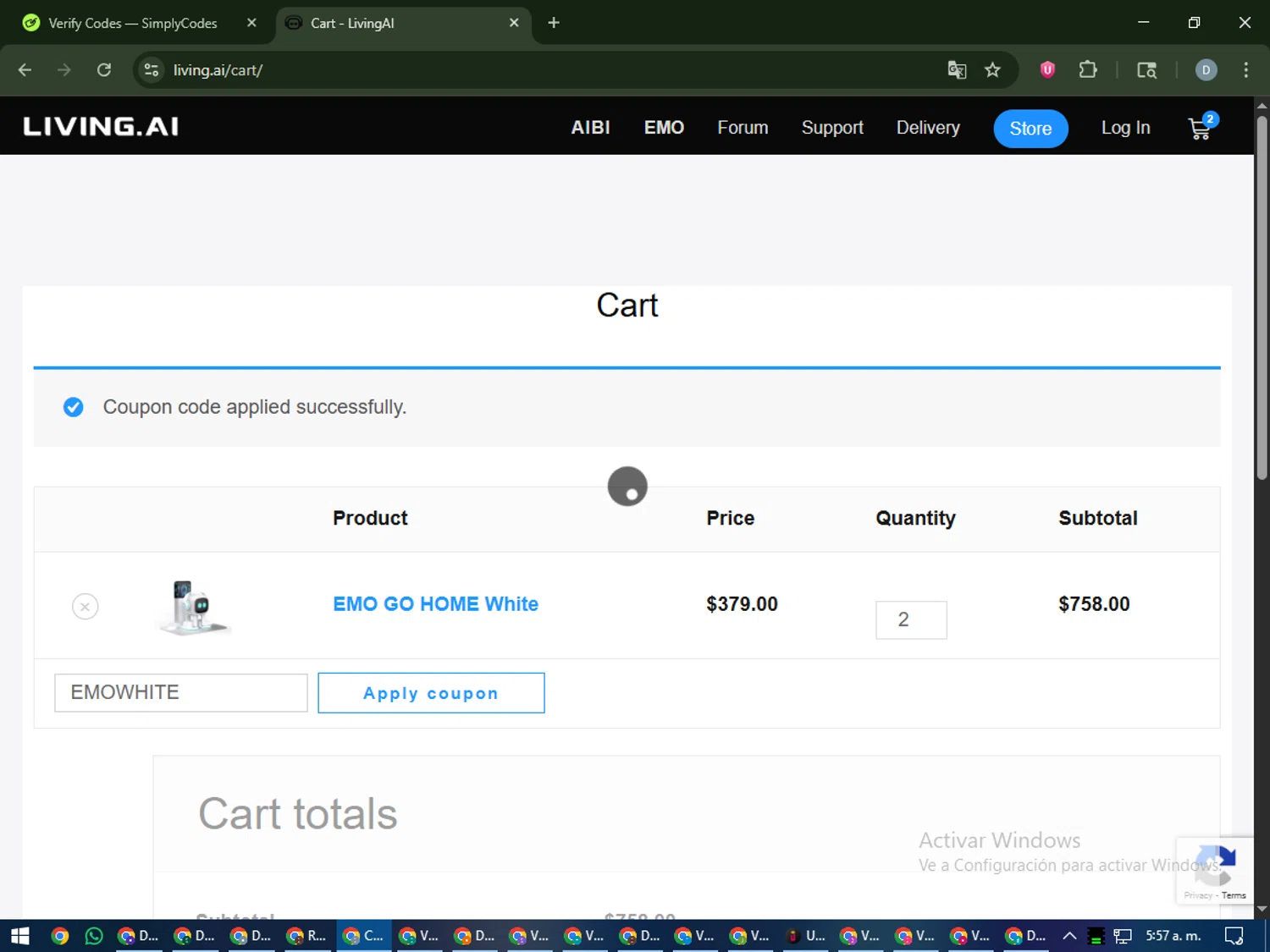Screen dimensions: 1270x952
Task: Open WhatsApp from the taskbar
Action: pos(94,936)
